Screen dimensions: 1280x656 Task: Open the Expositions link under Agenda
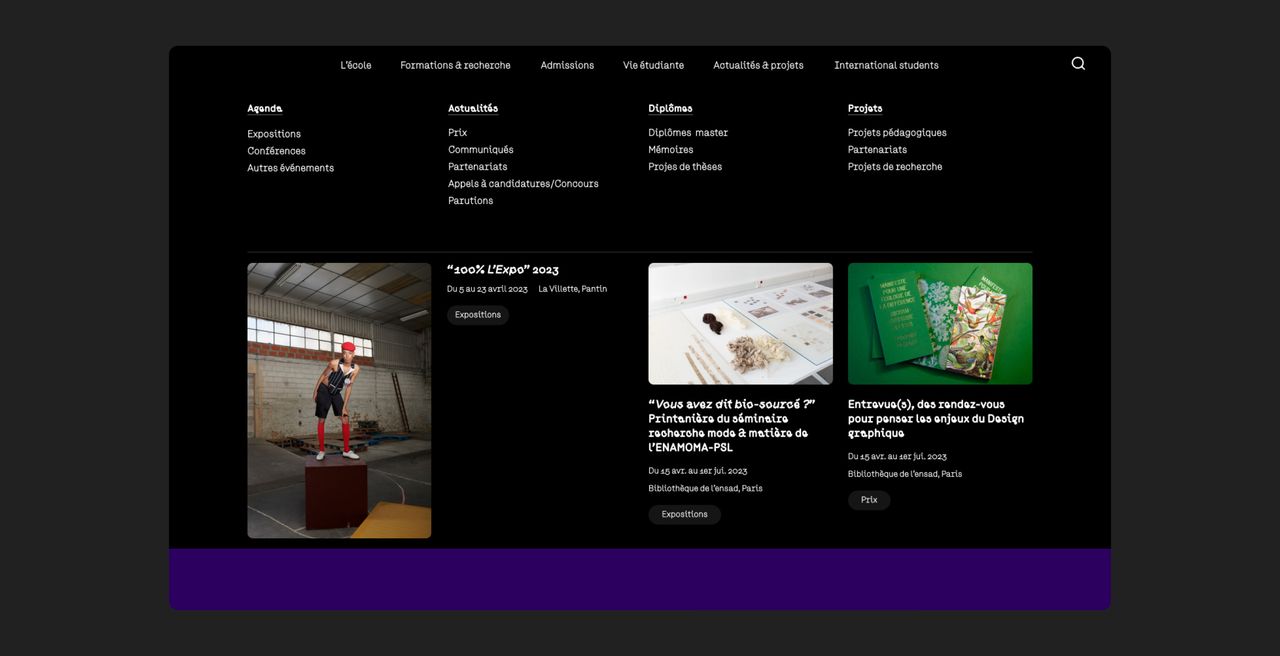(274, 134)
